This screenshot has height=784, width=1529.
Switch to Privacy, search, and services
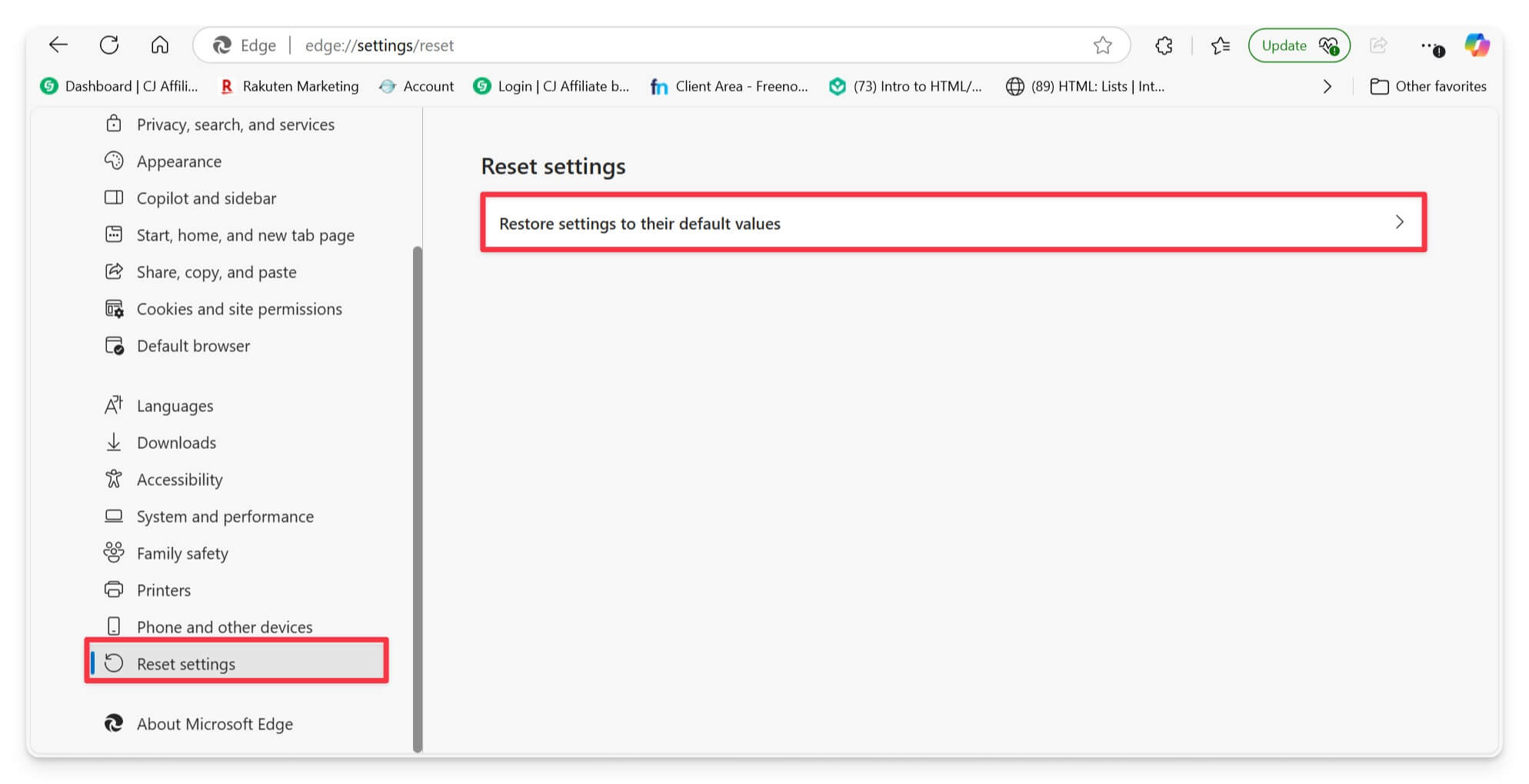coord(235,124)
